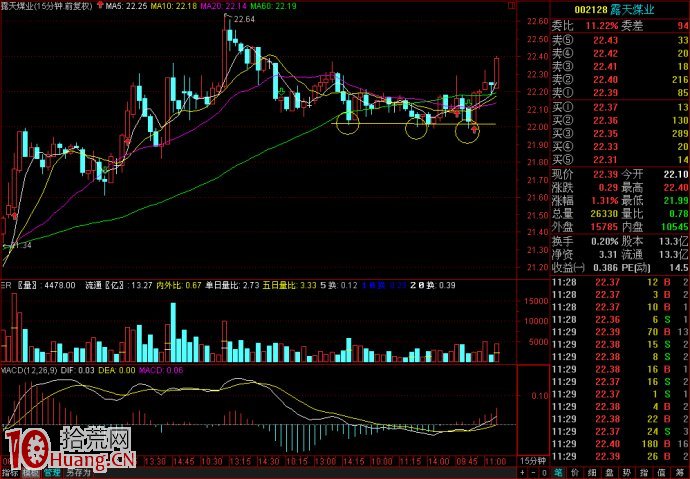Click the 总量 26330 value
The image size is (690, 479).
pyautogui.click(x=604, y=214)
